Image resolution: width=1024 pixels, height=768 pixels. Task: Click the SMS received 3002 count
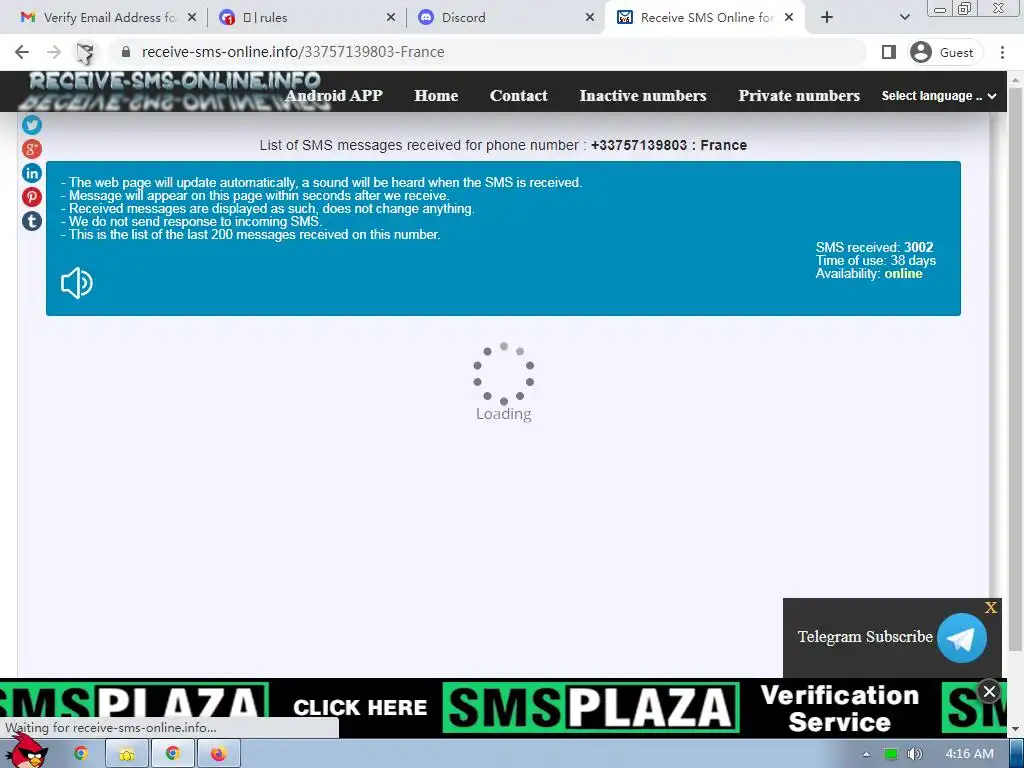point(874,247)
